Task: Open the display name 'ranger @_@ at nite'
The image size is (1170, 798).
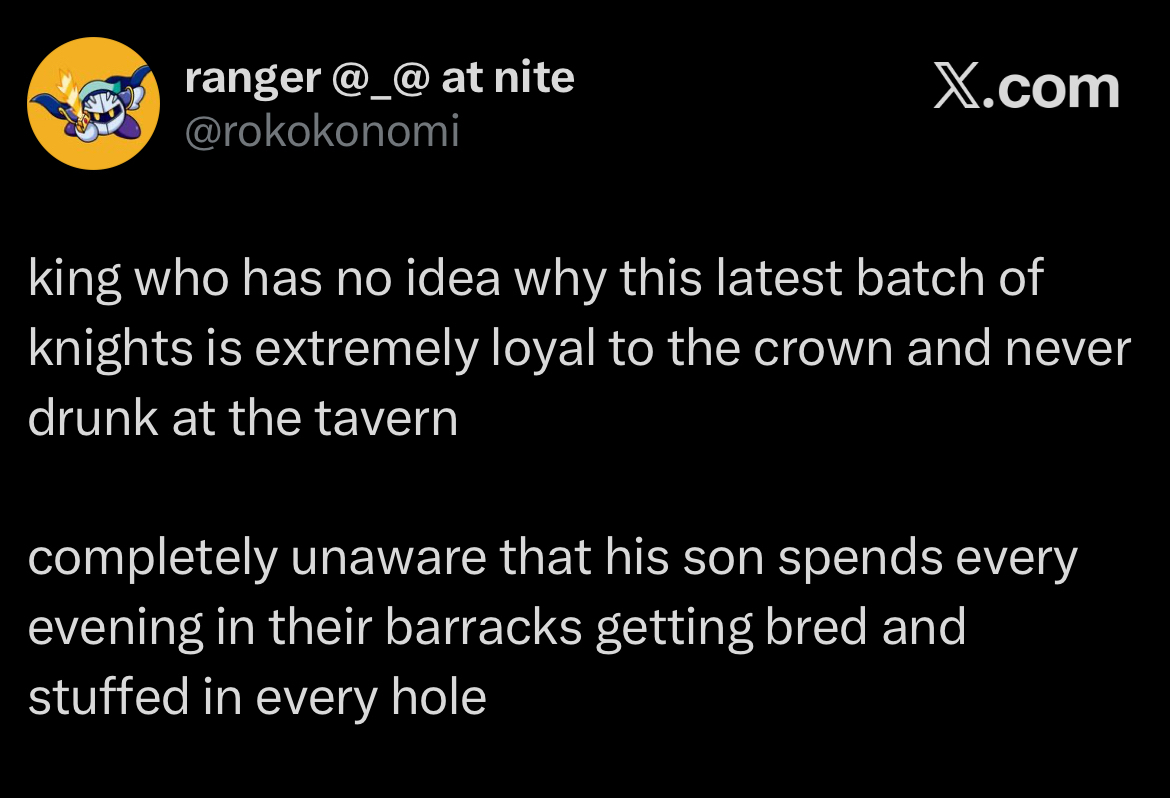Action: [x=380, y=78]
